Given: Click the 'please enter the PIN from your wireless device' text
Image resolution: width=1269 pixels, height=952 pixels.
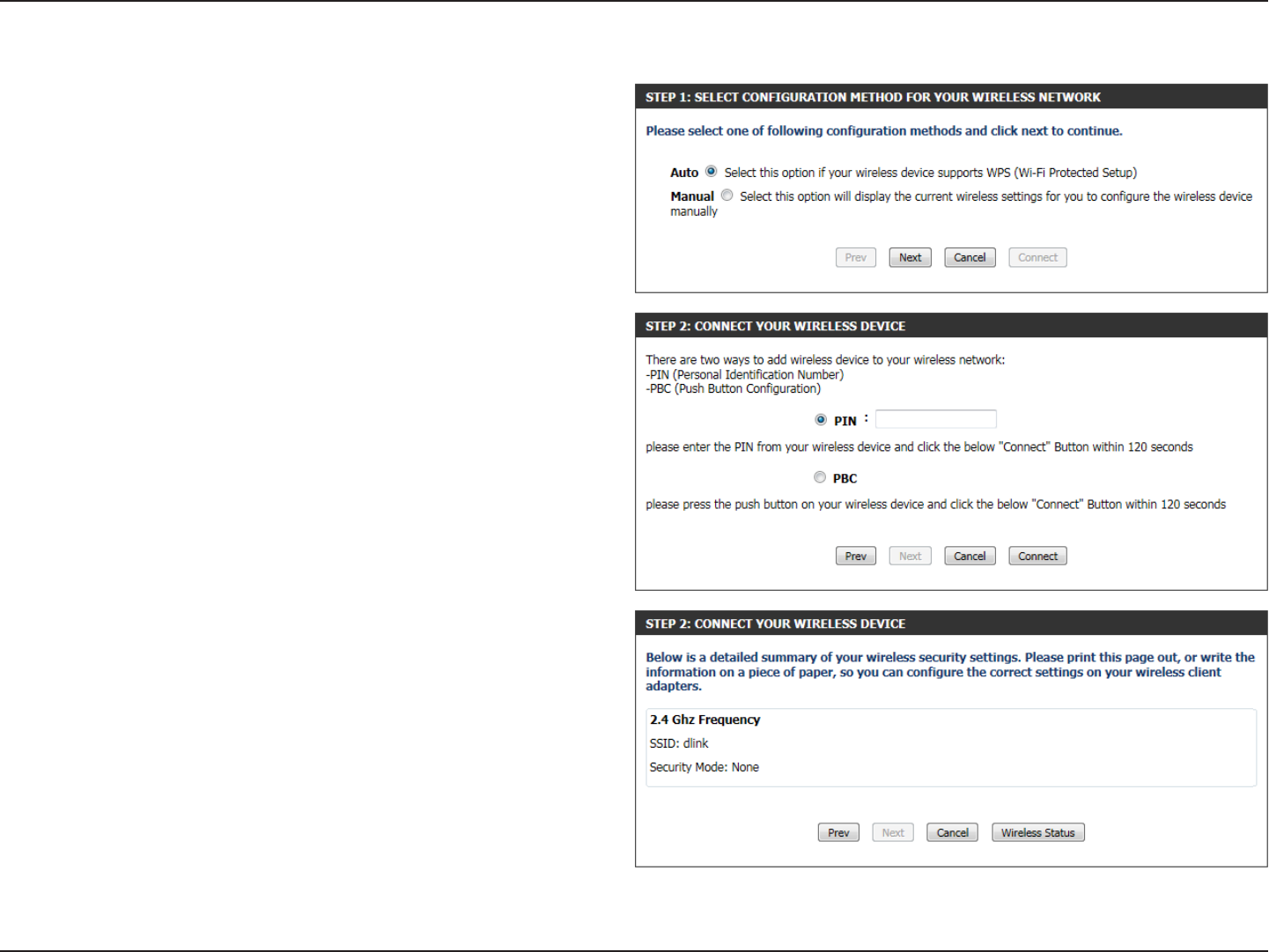Looking at the screenshot, I should pyautogui.click(x=919, y=447).
